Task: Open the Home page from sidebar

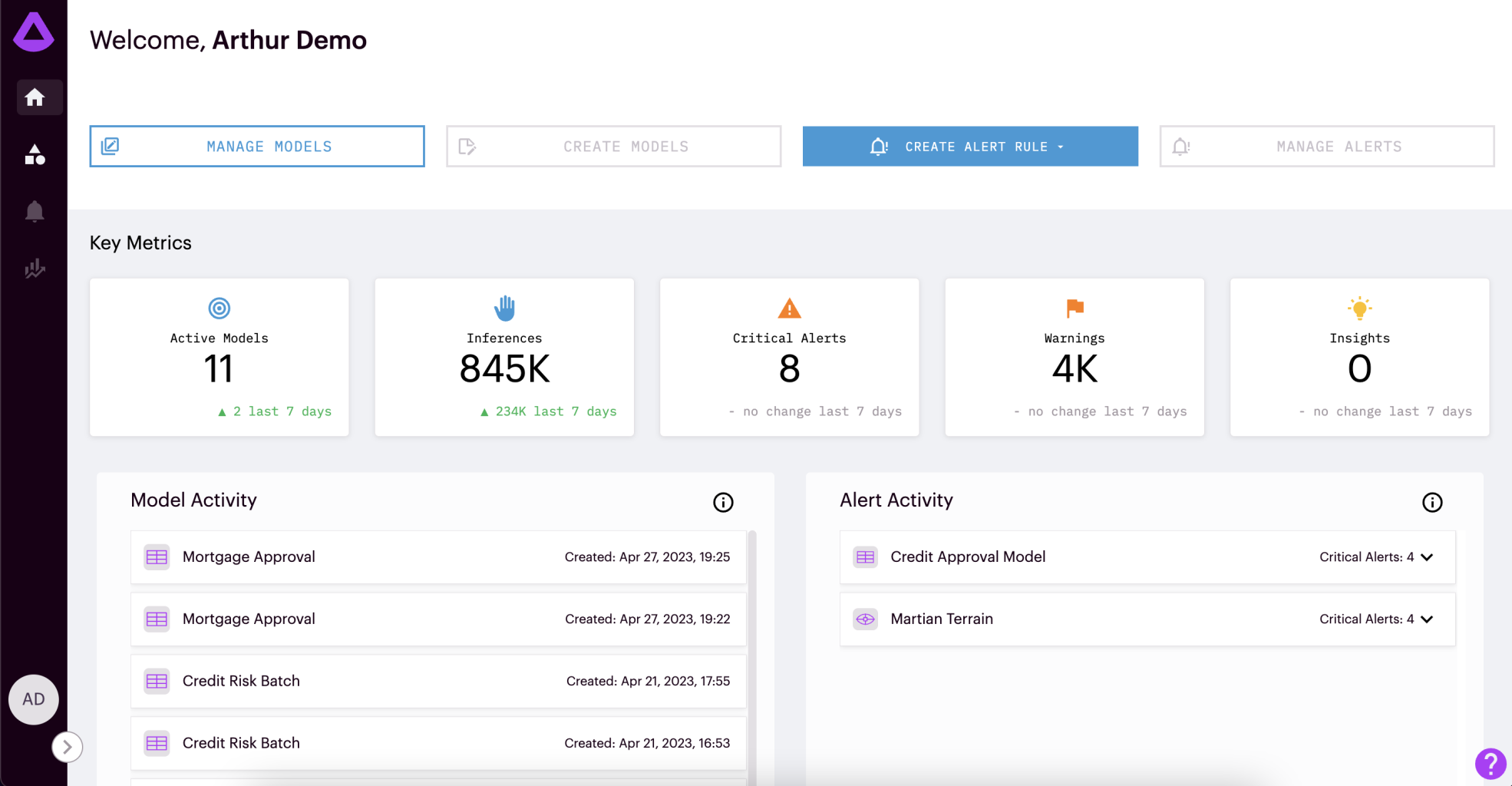Action: coord(35,97)
